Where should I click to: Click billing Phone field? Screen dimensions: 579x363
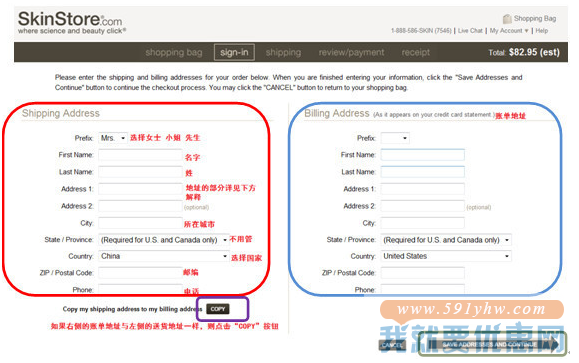point(423,289)
